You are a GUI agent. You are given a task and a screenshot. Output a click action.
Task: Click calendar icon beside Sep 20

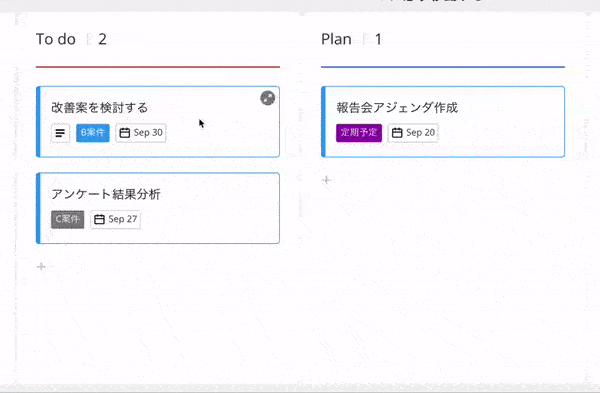[397, 133]
